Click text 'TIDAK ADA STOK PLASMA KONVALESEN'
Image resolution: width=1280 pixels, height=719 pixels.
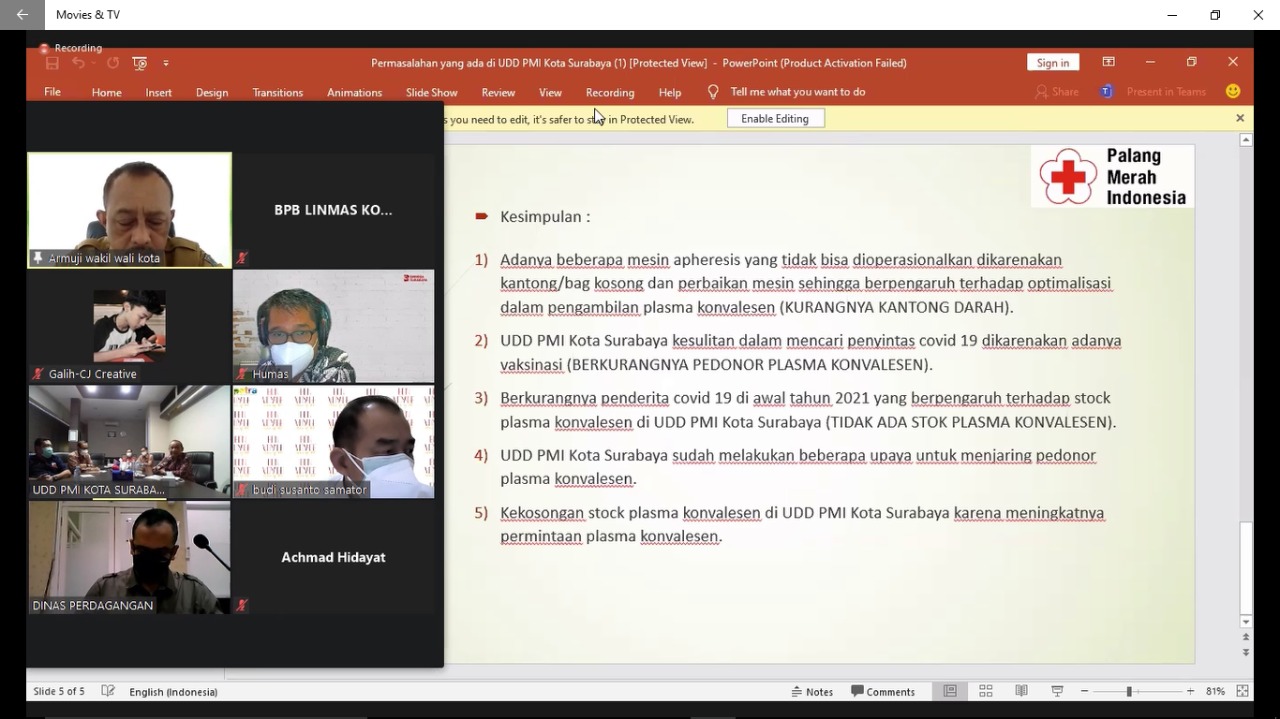(x=970, y=422)
